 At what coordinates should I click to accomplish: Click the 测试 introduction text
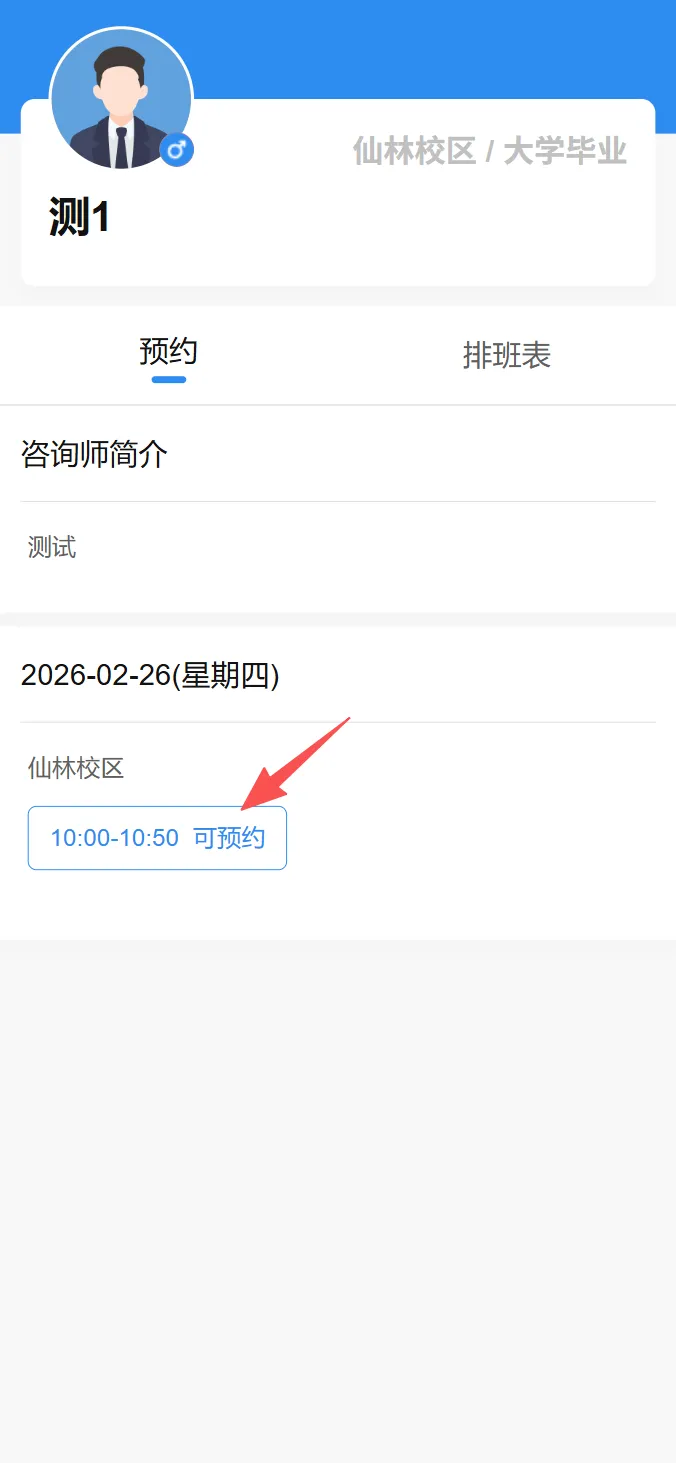point(52,547)
